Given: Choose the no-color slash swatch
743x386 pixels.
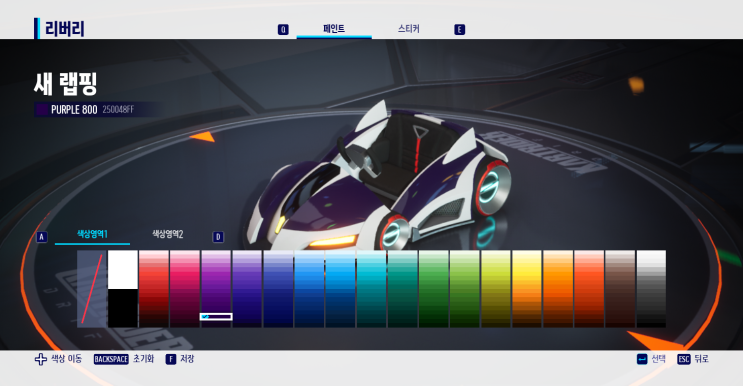Looking at the screenshot, I should 92,289.
